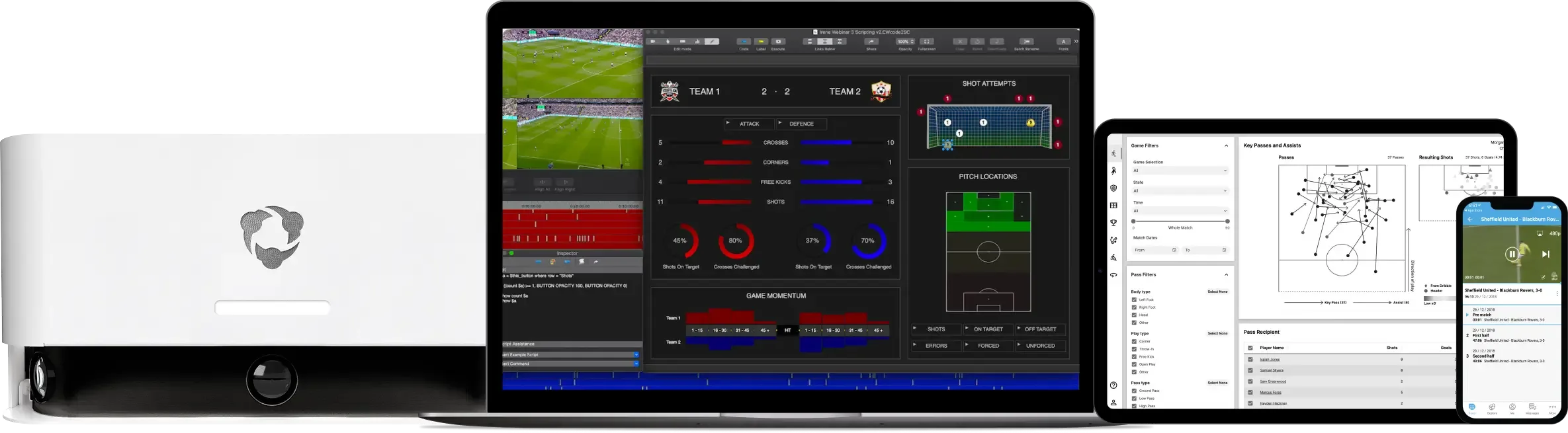
Task: Click the help question mark sidebar icon
Action: [1113, 385]
